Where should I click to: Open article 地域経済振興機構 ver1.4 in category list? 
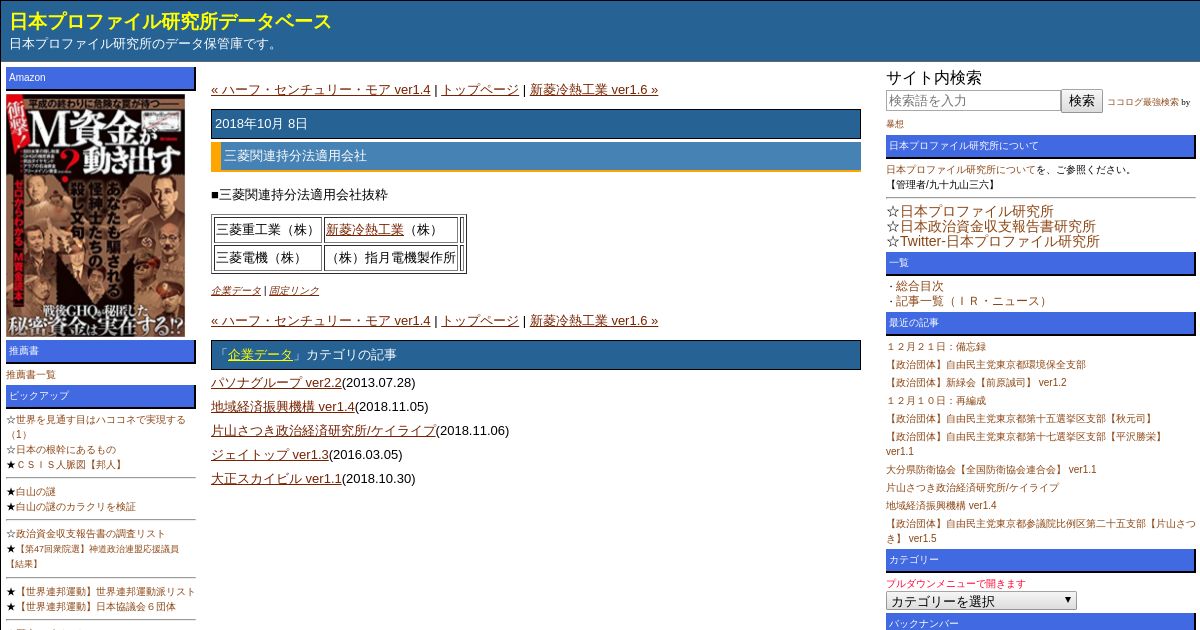tap(283, 406)
